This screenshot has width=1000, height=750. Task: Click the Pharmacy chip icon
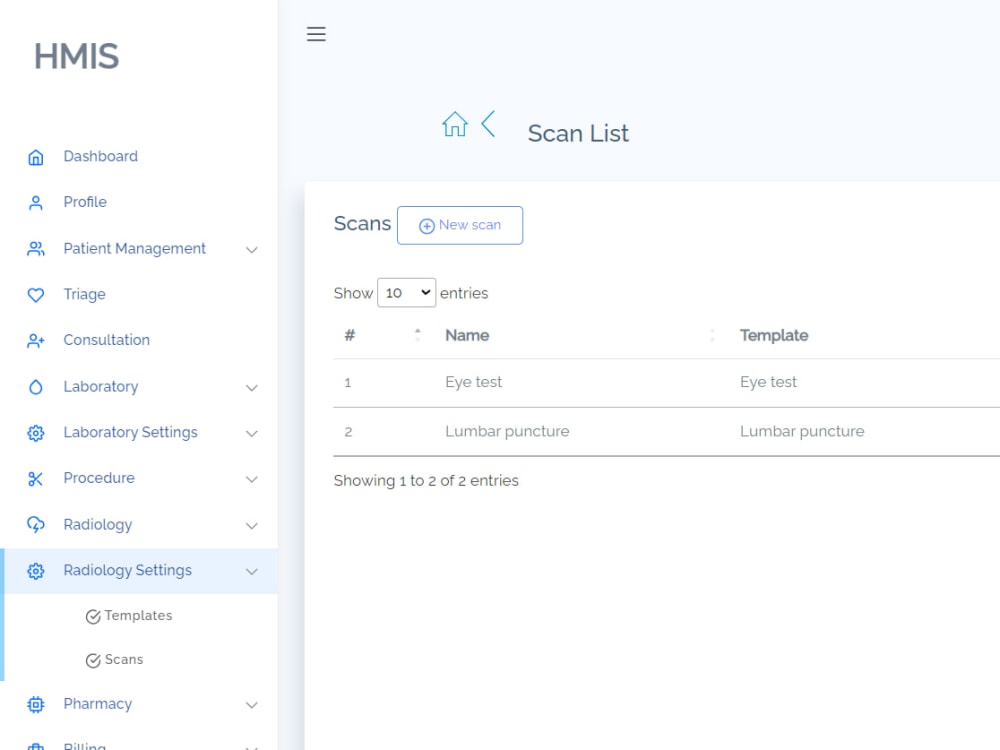point(36,704)
